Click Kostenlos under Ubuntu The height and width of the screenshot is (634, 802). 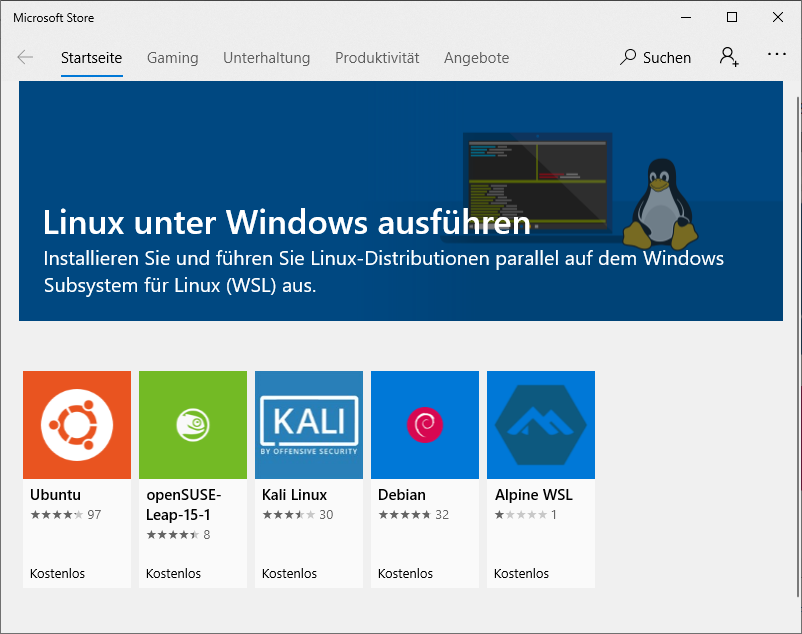57,574
